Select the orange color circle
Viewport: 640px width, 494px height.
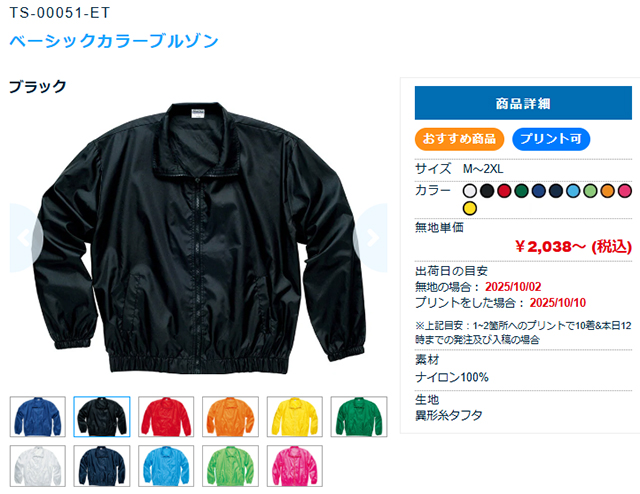[607, 191]
